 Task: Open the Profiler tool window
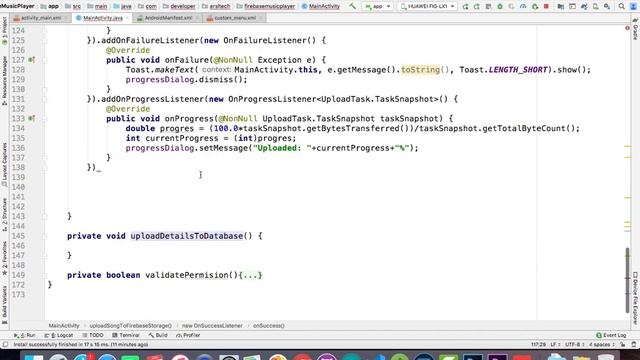pos(188,335)
